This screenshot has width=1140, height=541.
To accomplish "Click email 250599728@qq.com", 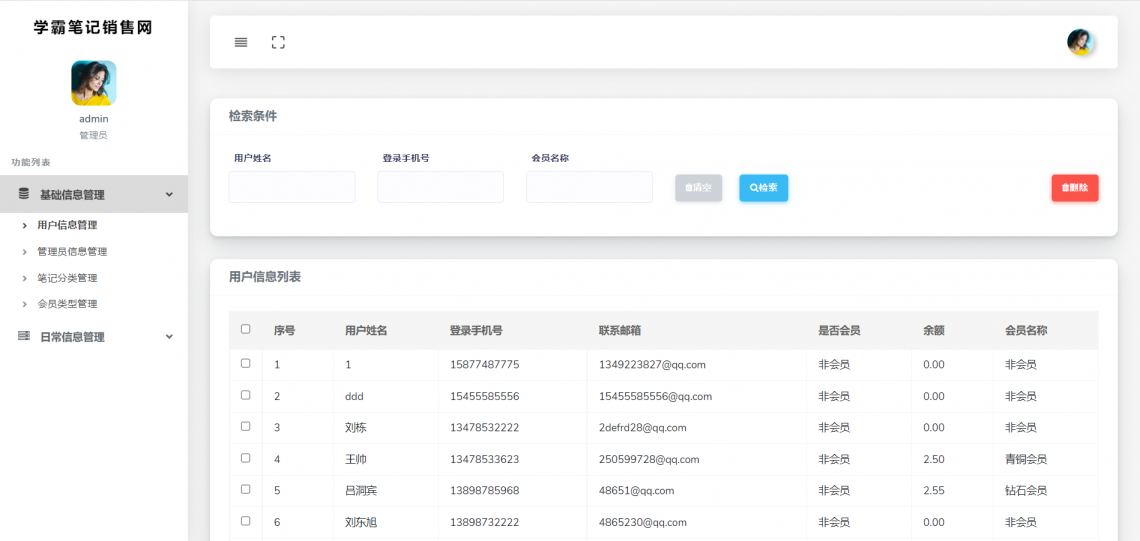I will point(649,460).
